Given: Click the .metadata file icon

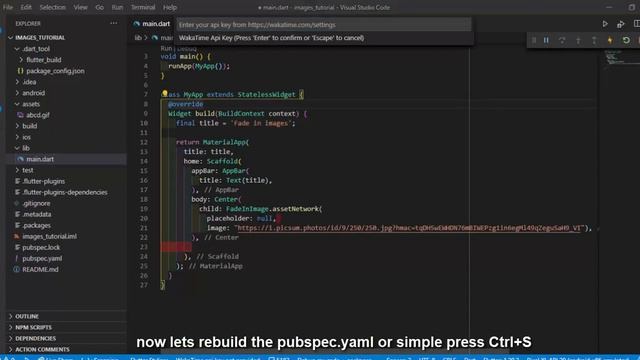Looking at the screenshot, I should point(17,214).
